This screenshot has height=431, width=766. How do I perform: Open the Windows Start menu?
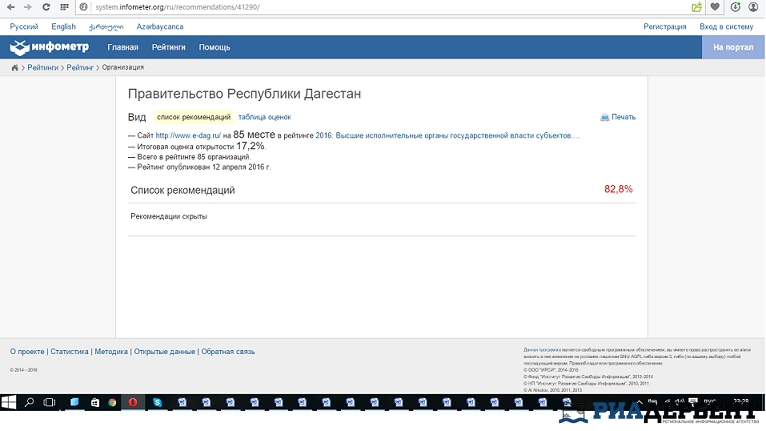point(10,402)
